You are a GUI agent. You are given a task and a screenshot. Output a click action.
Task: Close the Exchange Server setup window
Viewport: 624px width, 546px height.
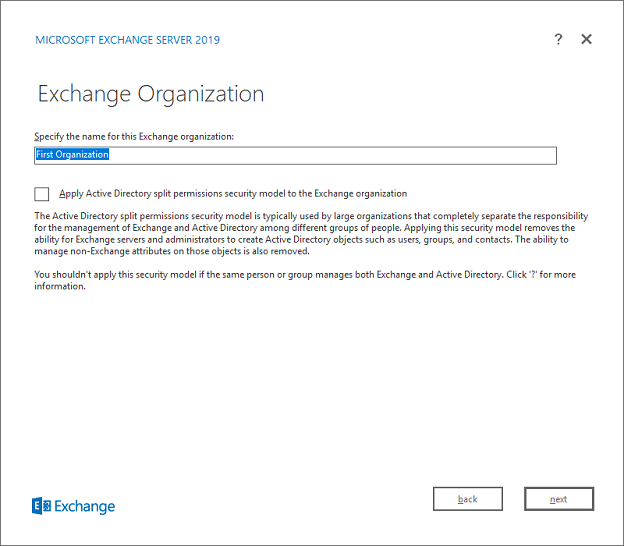(587, 39)
